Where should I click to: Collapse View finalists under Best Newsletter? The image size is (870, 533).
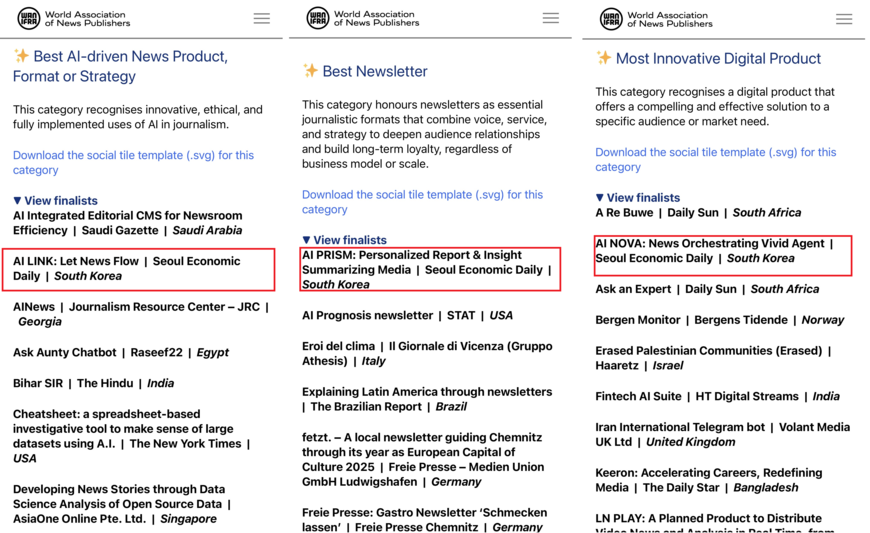[x=344, y=240]
